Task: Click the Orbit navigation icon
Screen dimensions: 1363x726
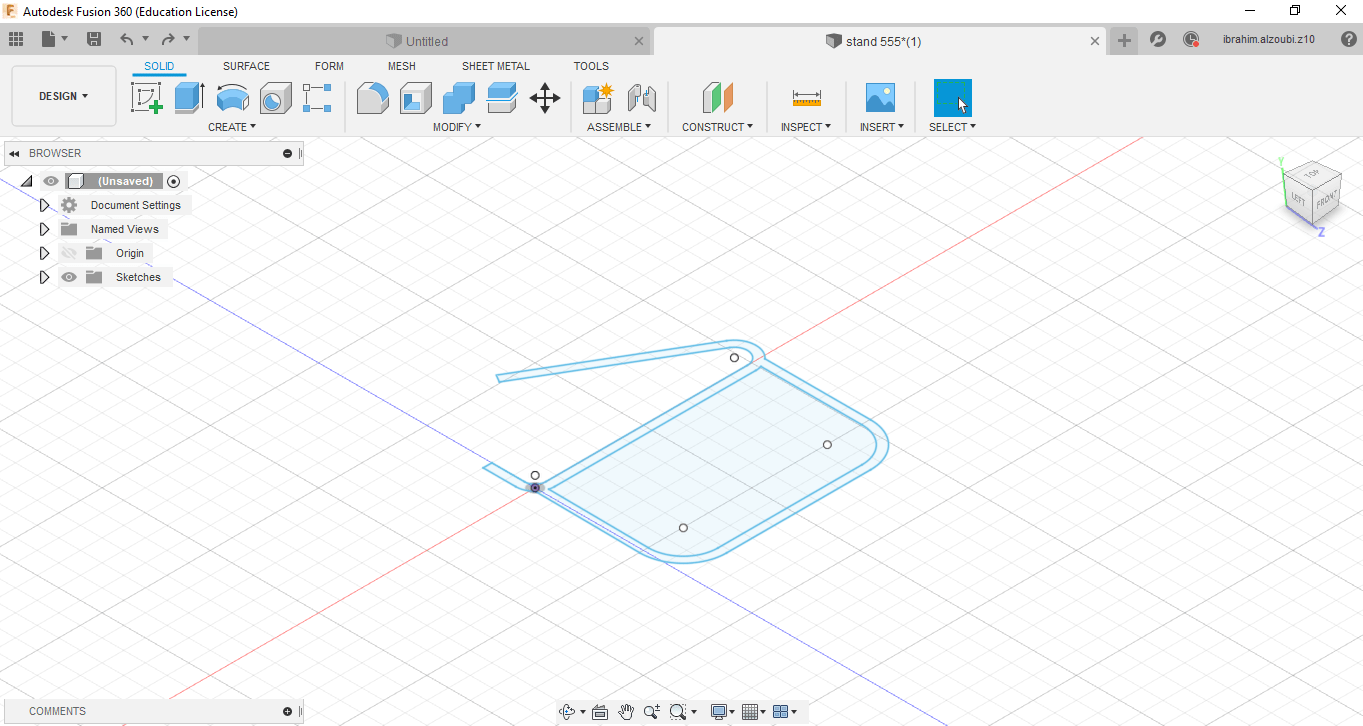Action: click(x=567, y=712)
